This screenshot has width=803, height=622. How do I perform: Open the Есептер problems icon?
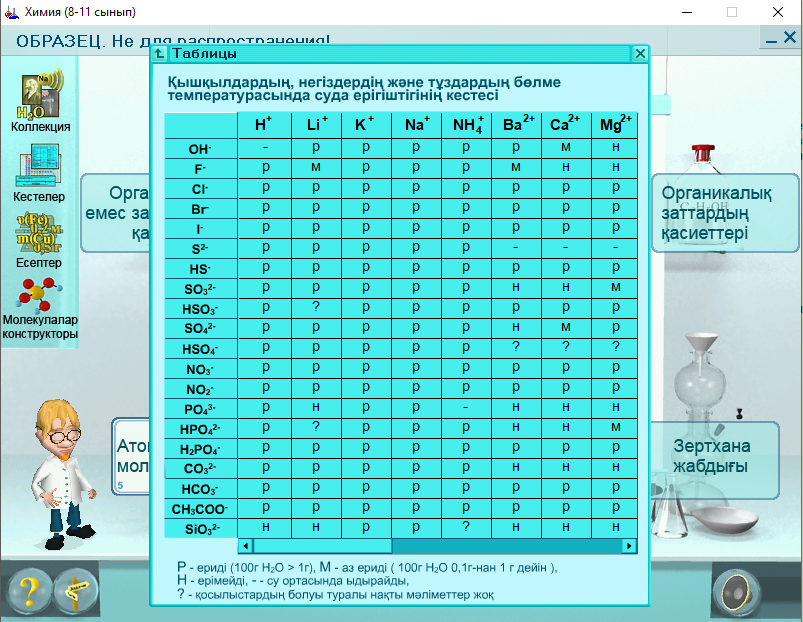coord(39,240)
